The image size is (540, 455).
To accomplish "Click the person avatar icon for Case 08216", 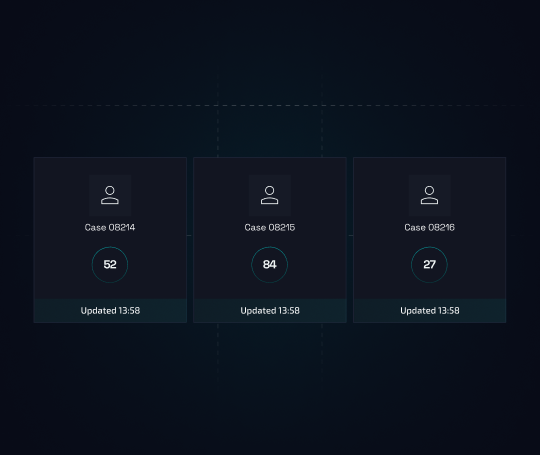I will pyautogui.click(x=429, y=195).
